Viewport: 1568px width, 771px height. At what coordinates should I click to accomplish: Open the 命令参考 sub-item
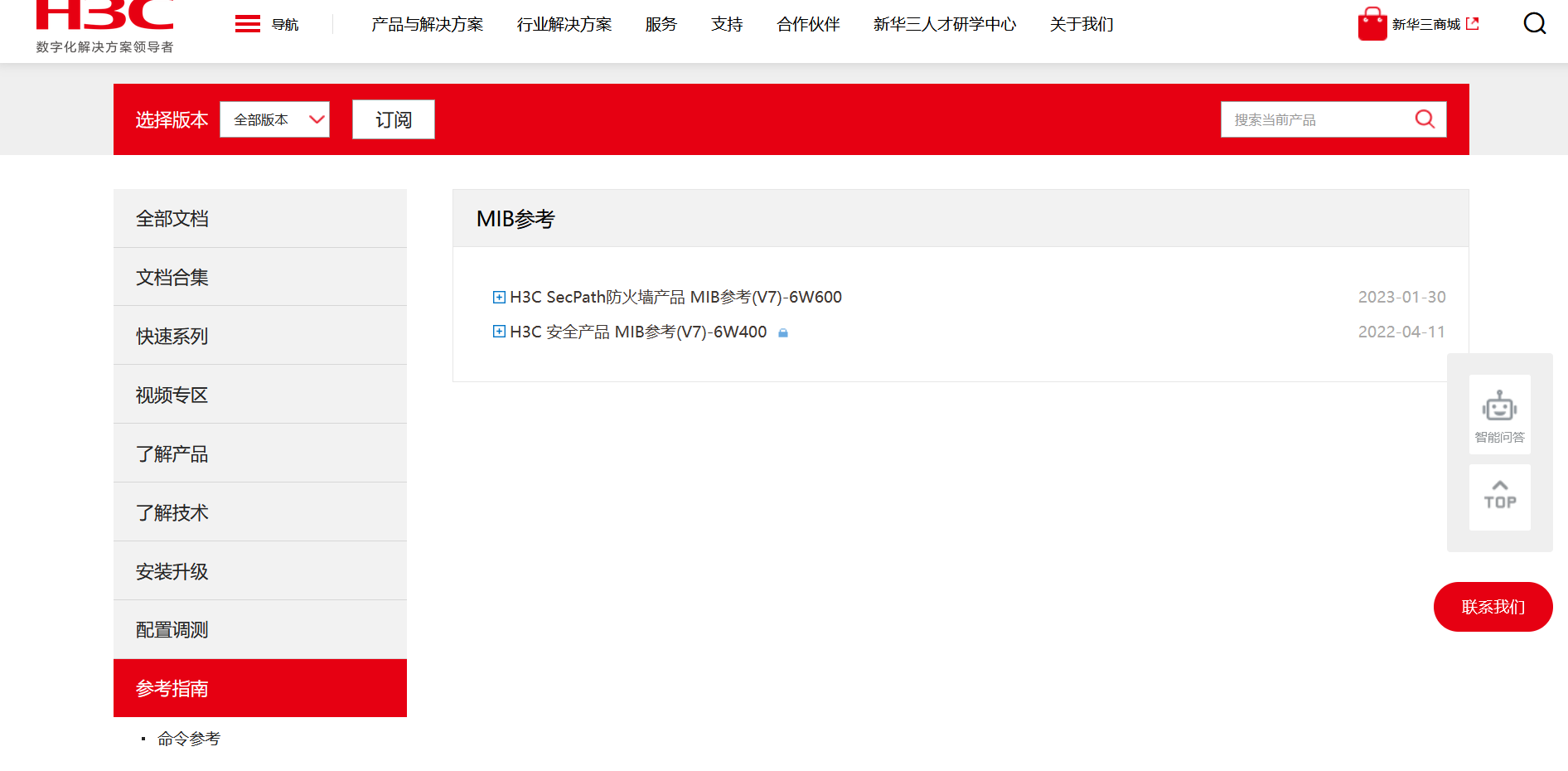(x=189, y=739)
